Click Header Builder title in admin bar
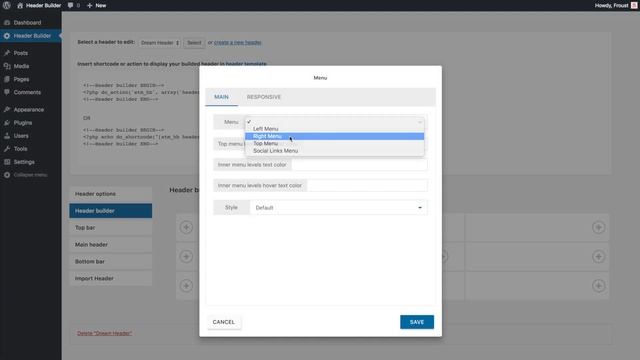The height and width of the screenshot is (360, 640). [x=43, y=6]
